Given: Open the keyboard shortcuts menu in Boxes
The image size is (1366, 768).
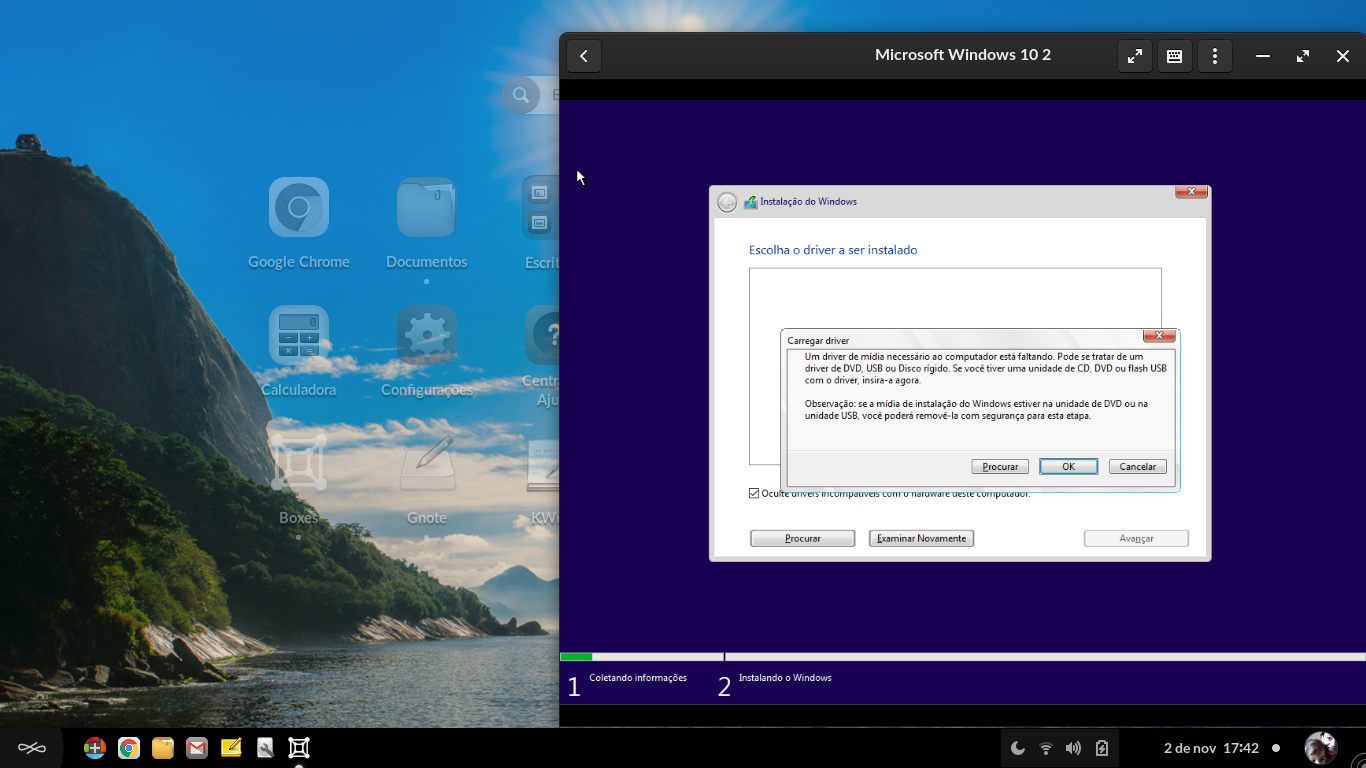Looking at the screenshot, I should 1175,56.
